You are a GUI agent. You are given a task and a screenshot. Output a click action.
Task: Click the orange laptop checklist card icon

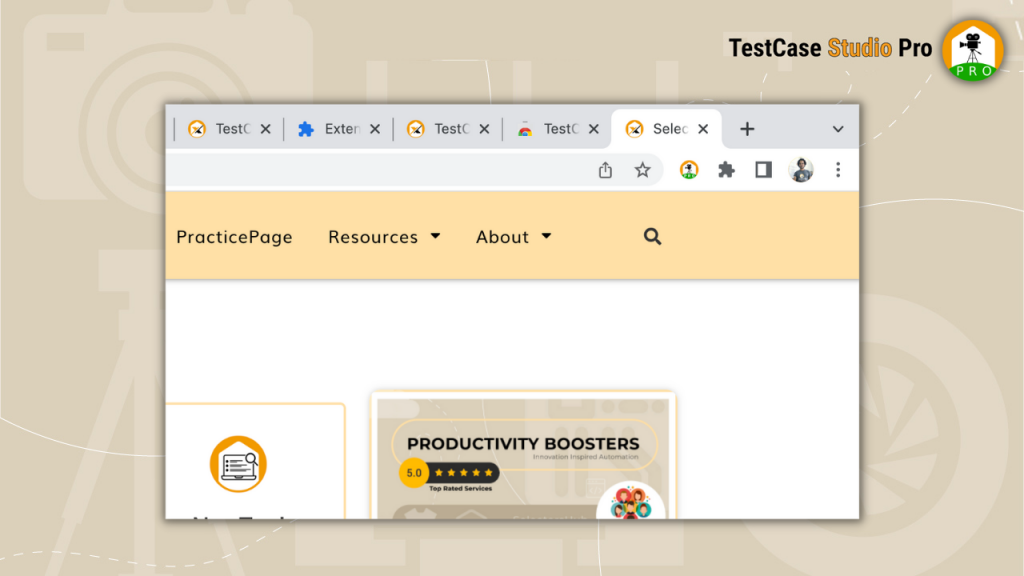click(x=238, y=464)
